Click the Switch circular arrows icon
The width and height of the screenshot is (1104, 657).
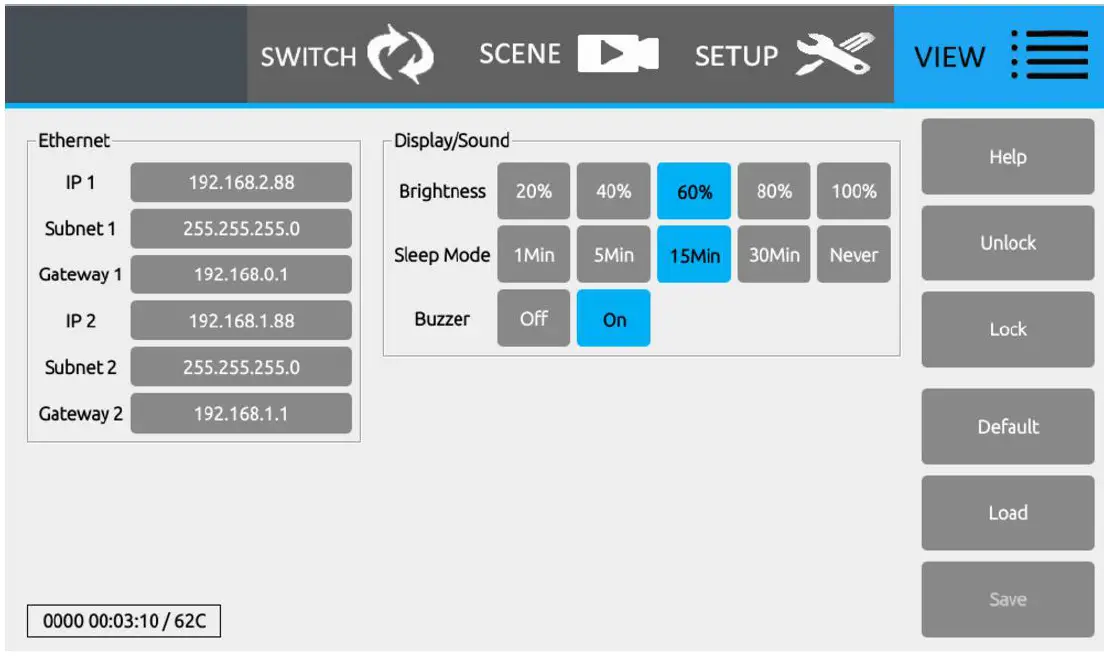coord(401,55)
